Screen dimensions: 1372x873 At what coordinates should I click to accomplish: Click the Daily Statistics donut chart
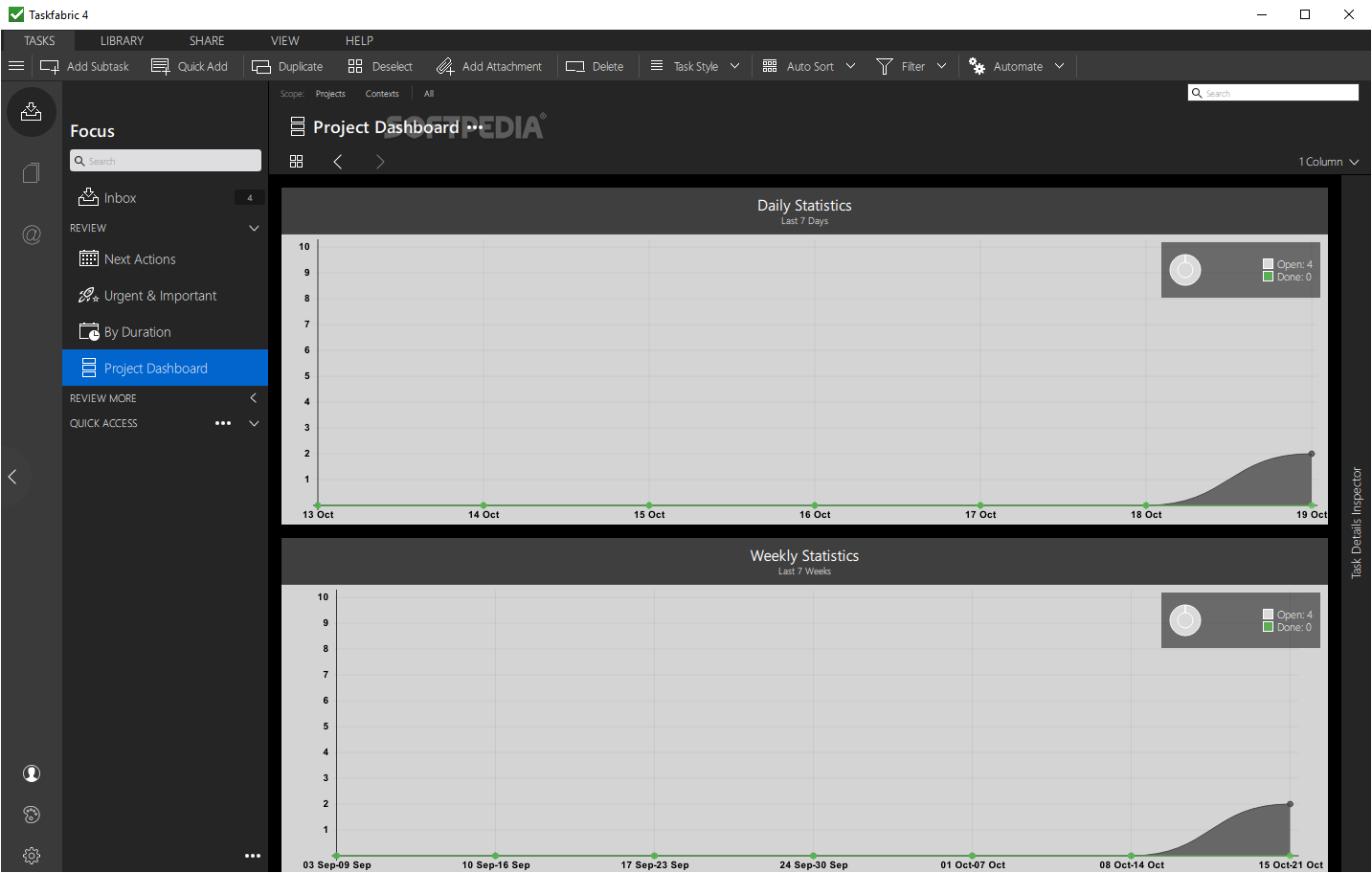[1185, 270]
